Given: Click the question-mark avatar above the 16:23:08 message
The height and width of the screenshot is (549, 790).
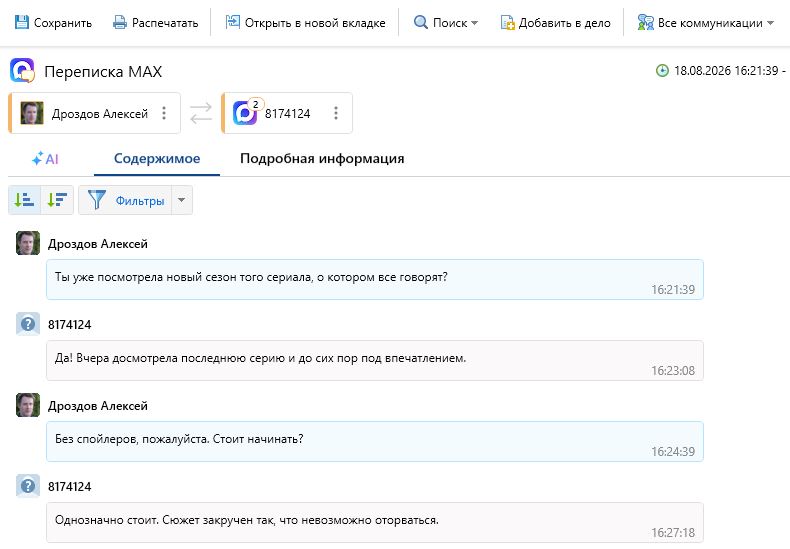Looking at the screenshot, I should (28, 324).
